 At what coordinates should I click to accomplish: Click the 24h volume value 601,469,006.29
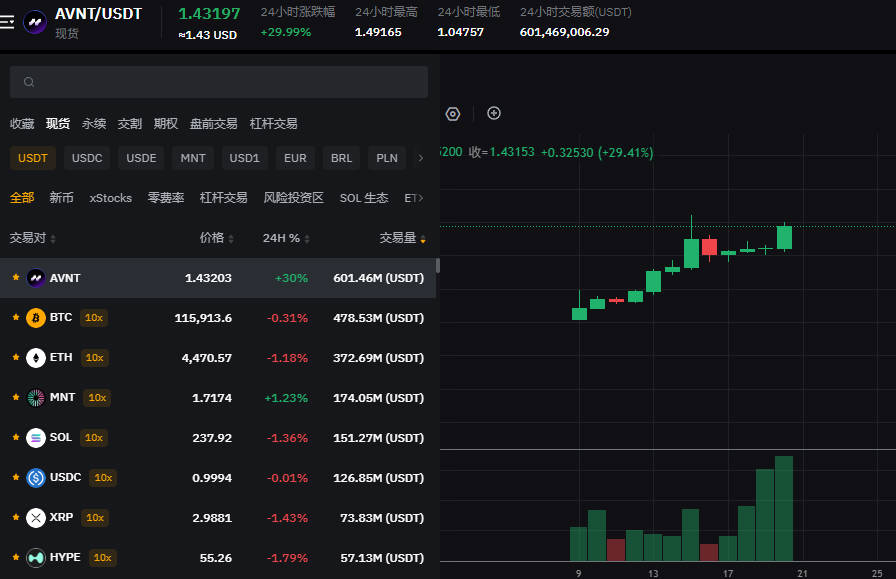pos(564,32)
